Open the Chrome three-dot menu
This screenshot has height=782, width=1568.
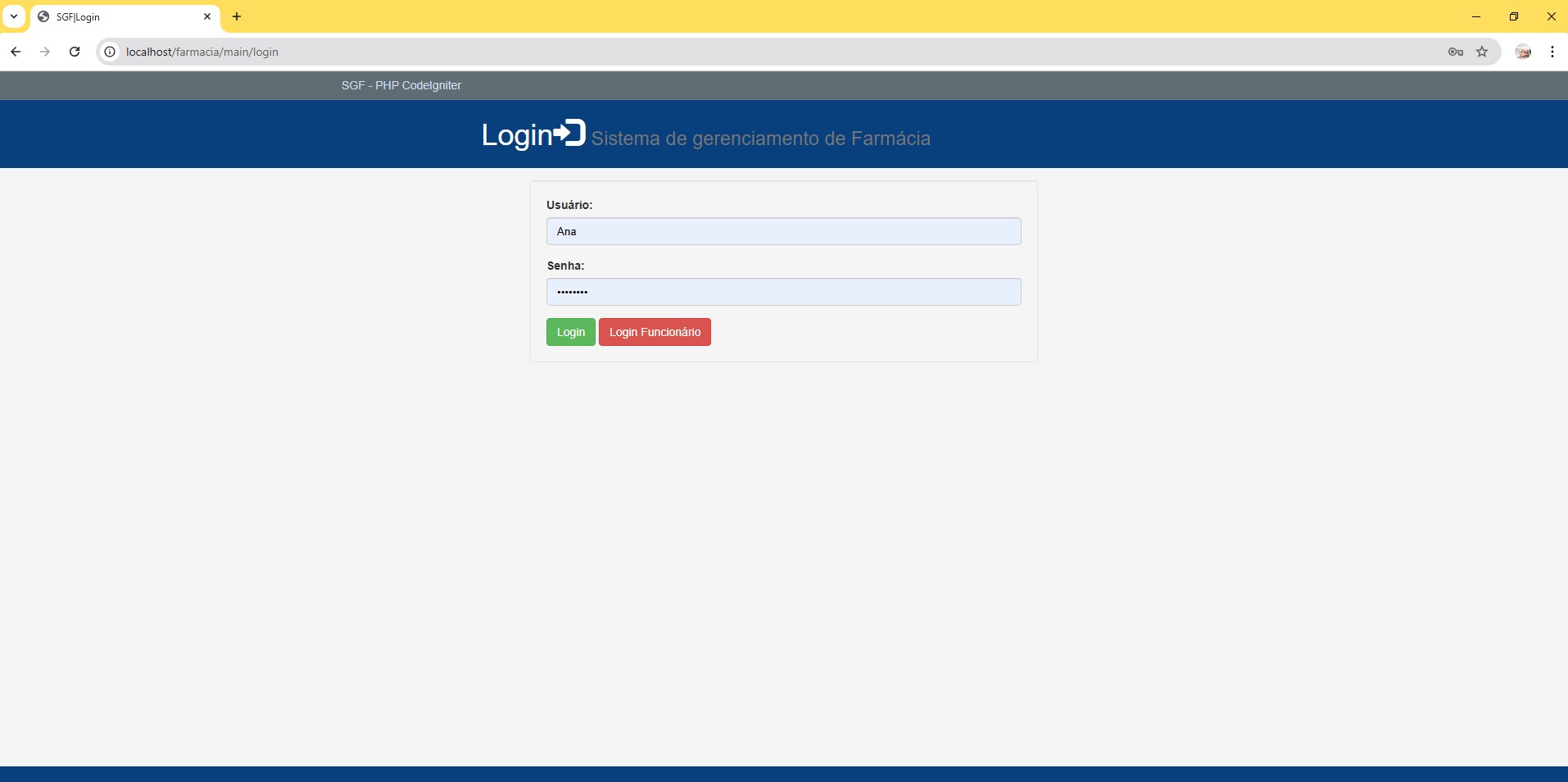point(1551,52)
